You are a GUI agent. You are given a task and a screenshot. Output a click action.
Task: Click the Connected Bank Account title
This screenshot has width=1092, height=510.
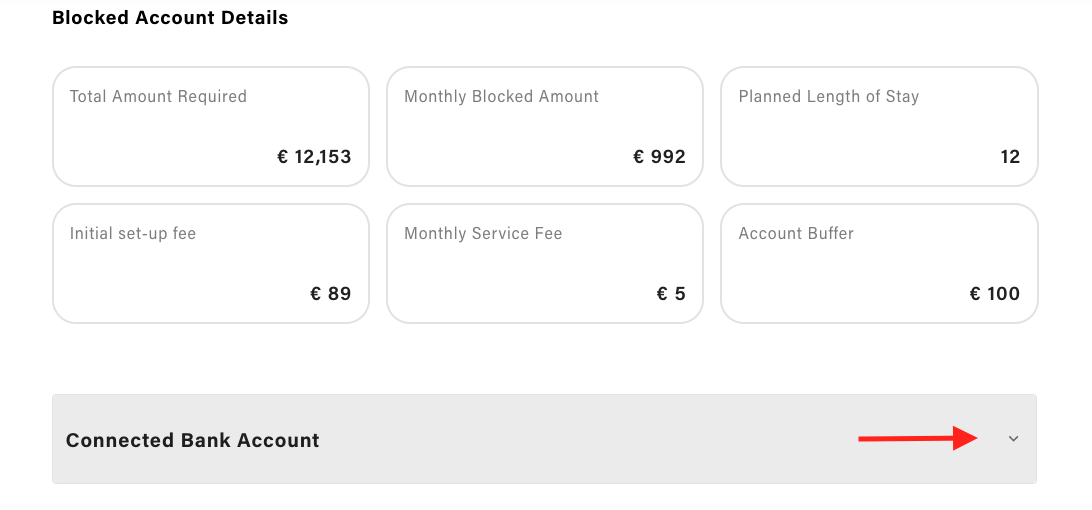(192, 440)
